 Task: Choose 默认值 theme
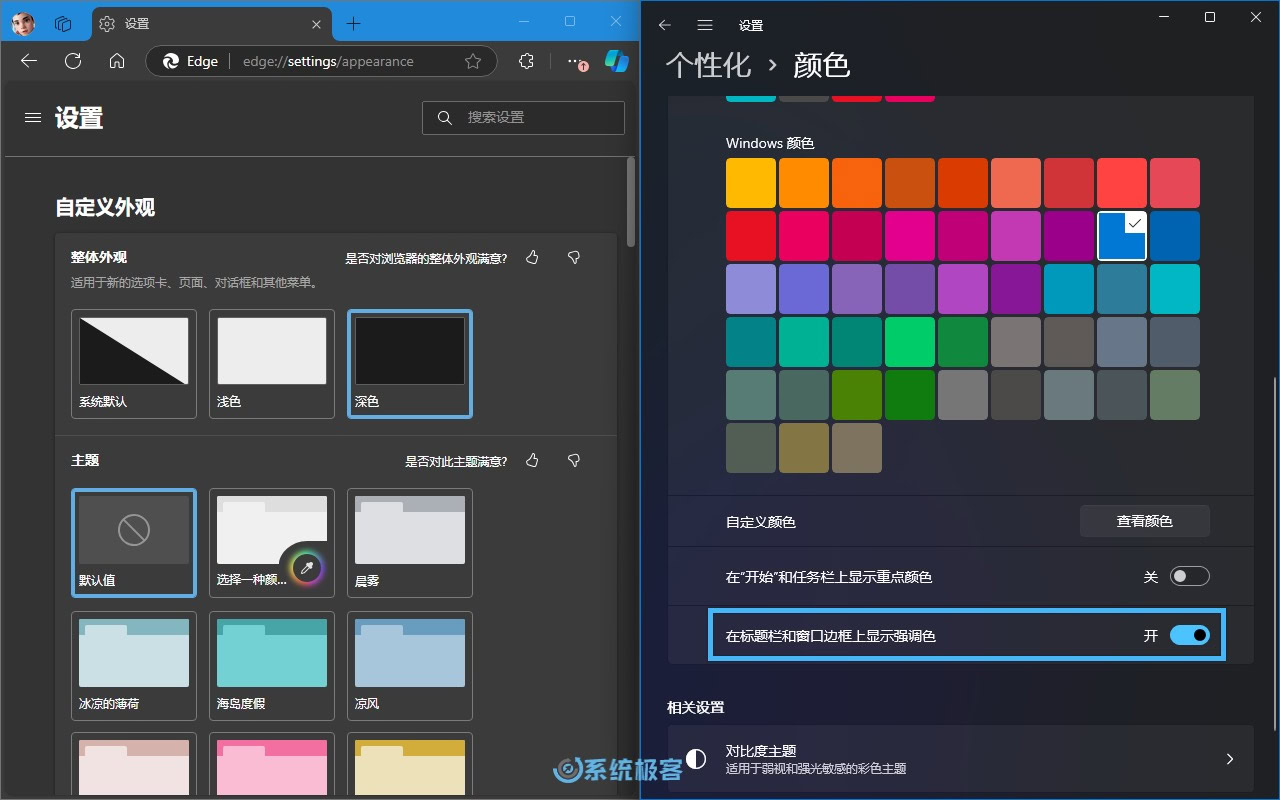click(x=134, y=542)
